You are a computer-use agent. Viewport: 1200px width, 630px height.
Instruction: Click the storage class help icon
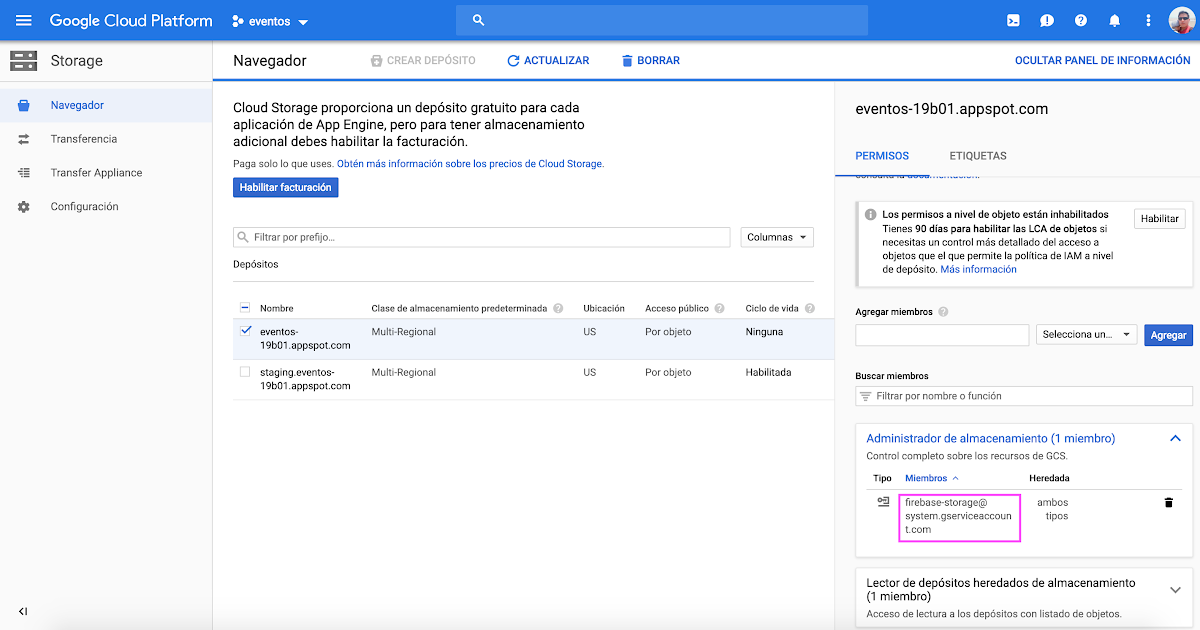point(558,308)
